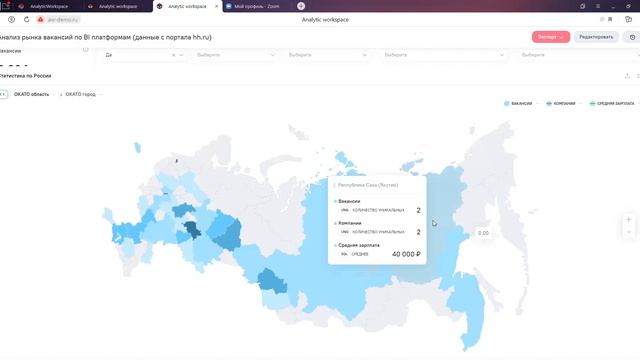Click the darkest blue region on the map

[x=192, y=230]
